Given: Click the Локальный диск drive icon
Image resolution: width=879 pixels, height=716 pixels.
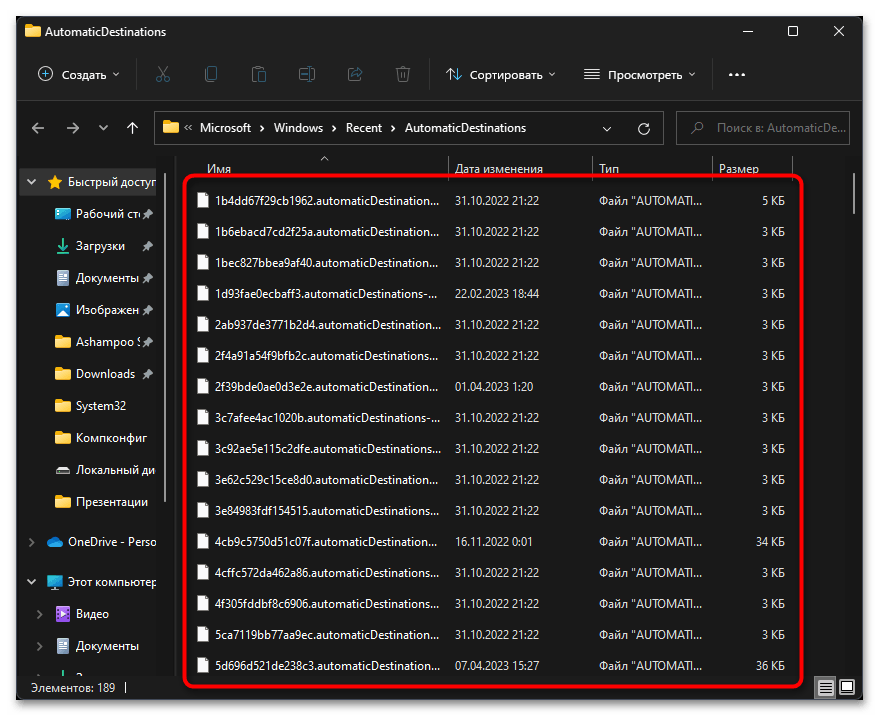Looking at the screenshot, I should [63, 470].
